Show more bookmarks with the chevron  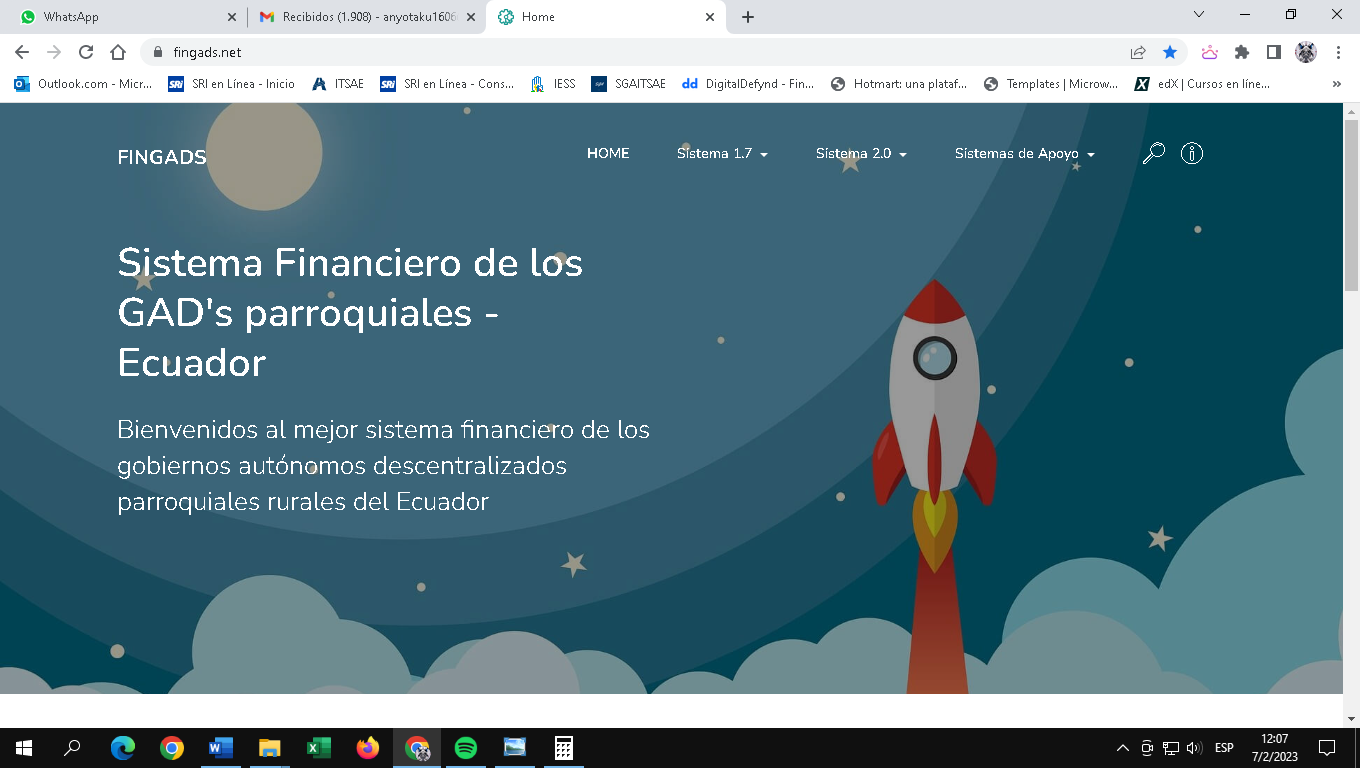click(x=1337, y=84)
